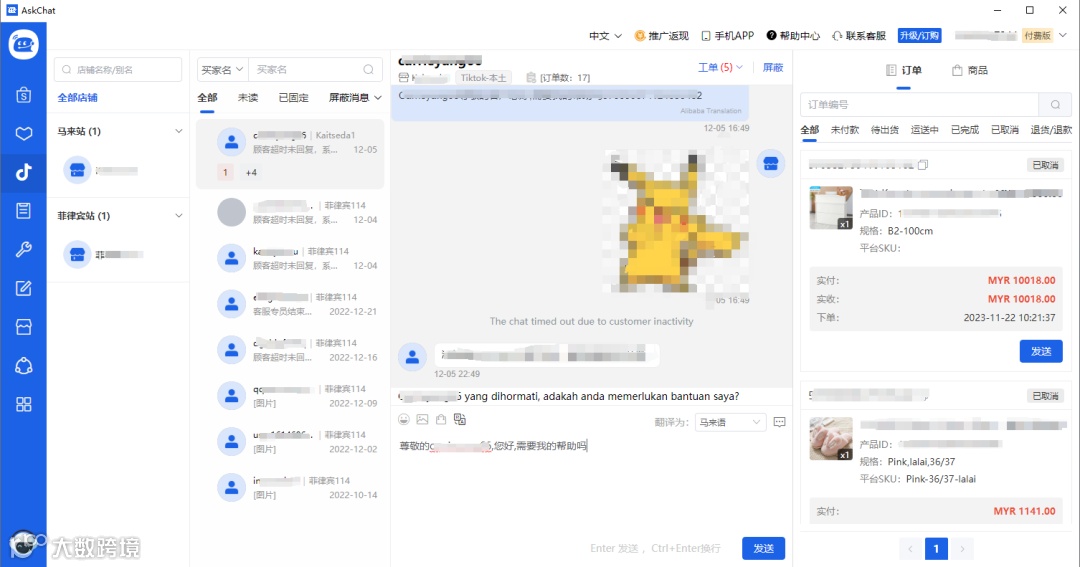Switch to the 商品 panel tab
Image resolution: width=1080 pixels, height=567 pixels.
pos(970,70)
